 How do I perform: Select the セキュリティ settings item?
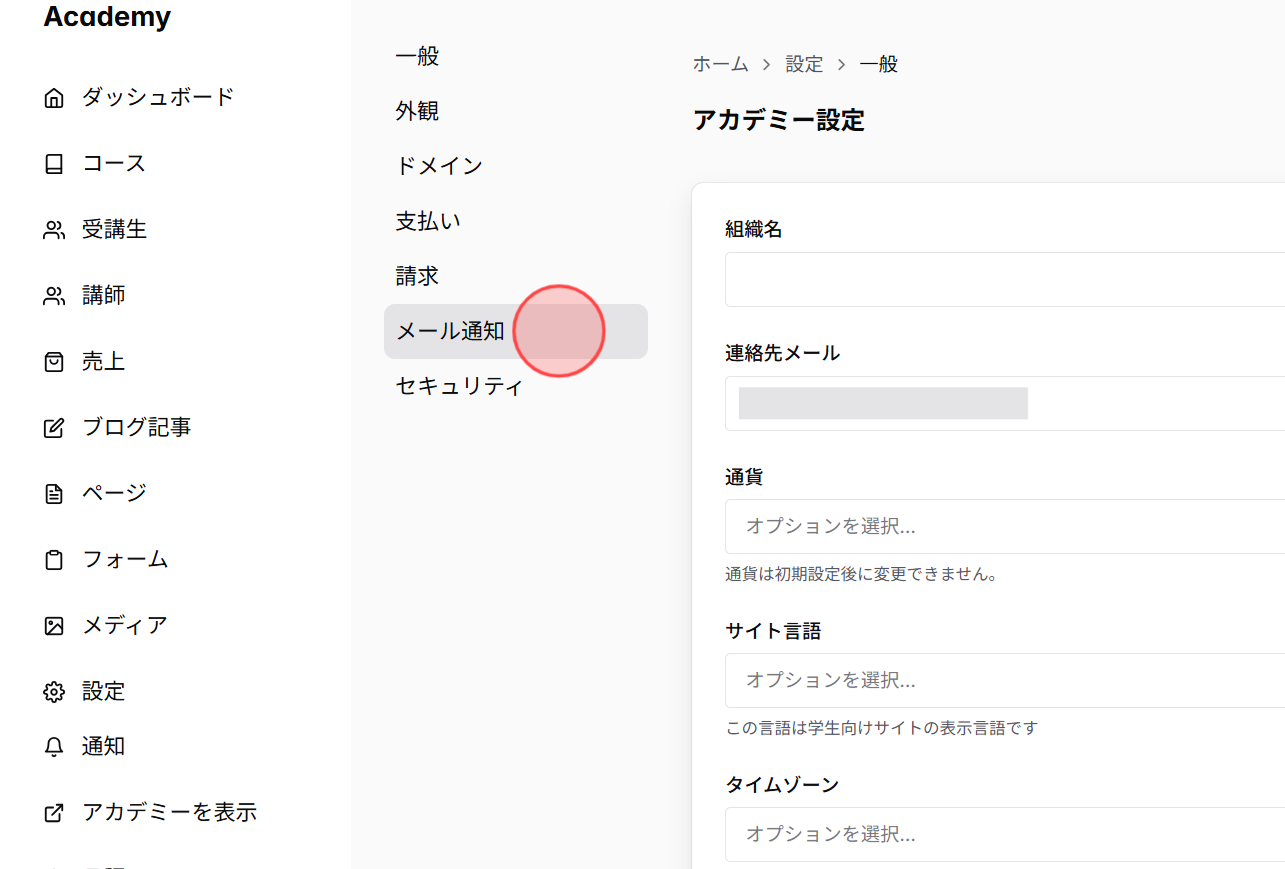pyautogui.click(x=459, y=386)
